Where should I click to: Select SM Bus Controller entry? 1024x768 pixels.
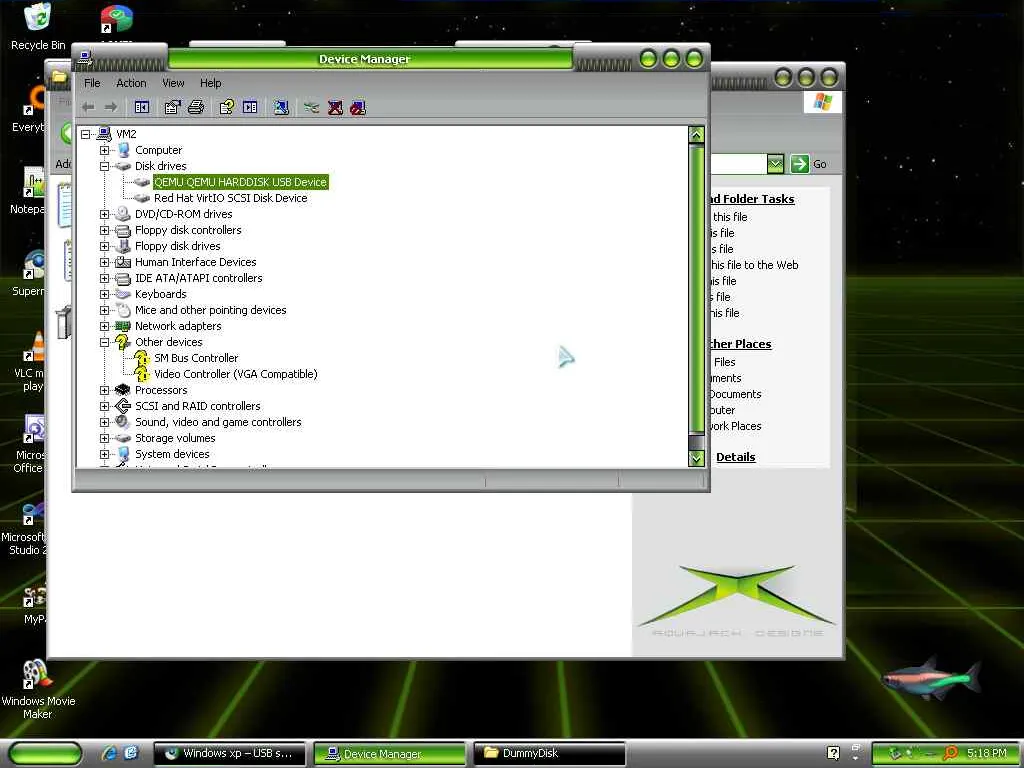(196, 358)
